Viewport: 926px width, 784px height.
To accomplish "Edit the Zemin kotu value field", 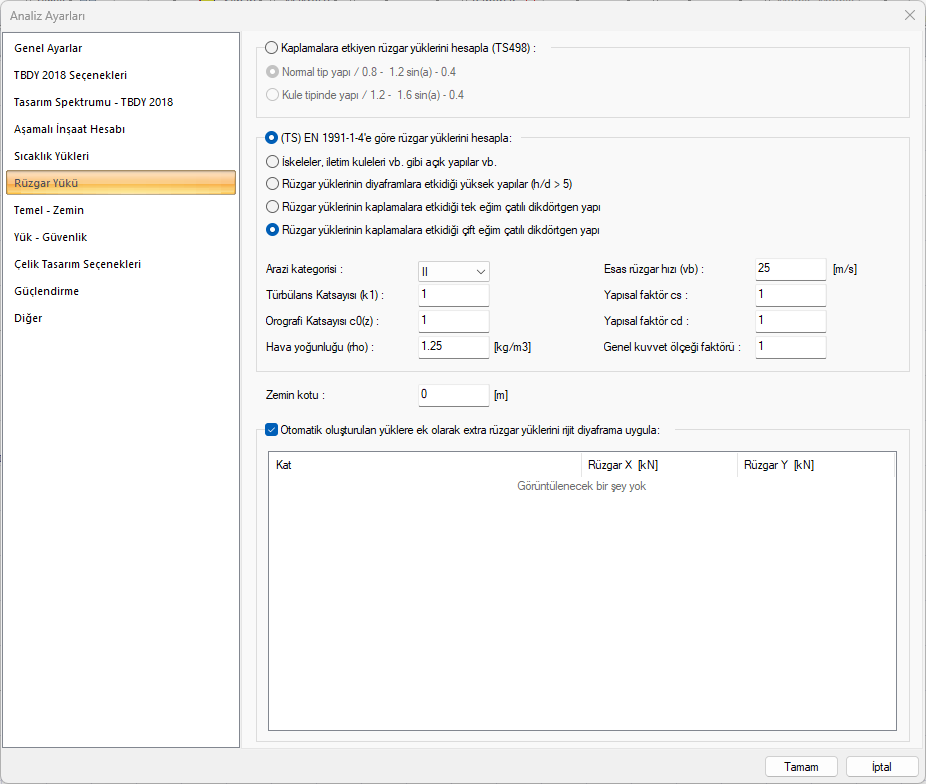I will pos(453,395).
